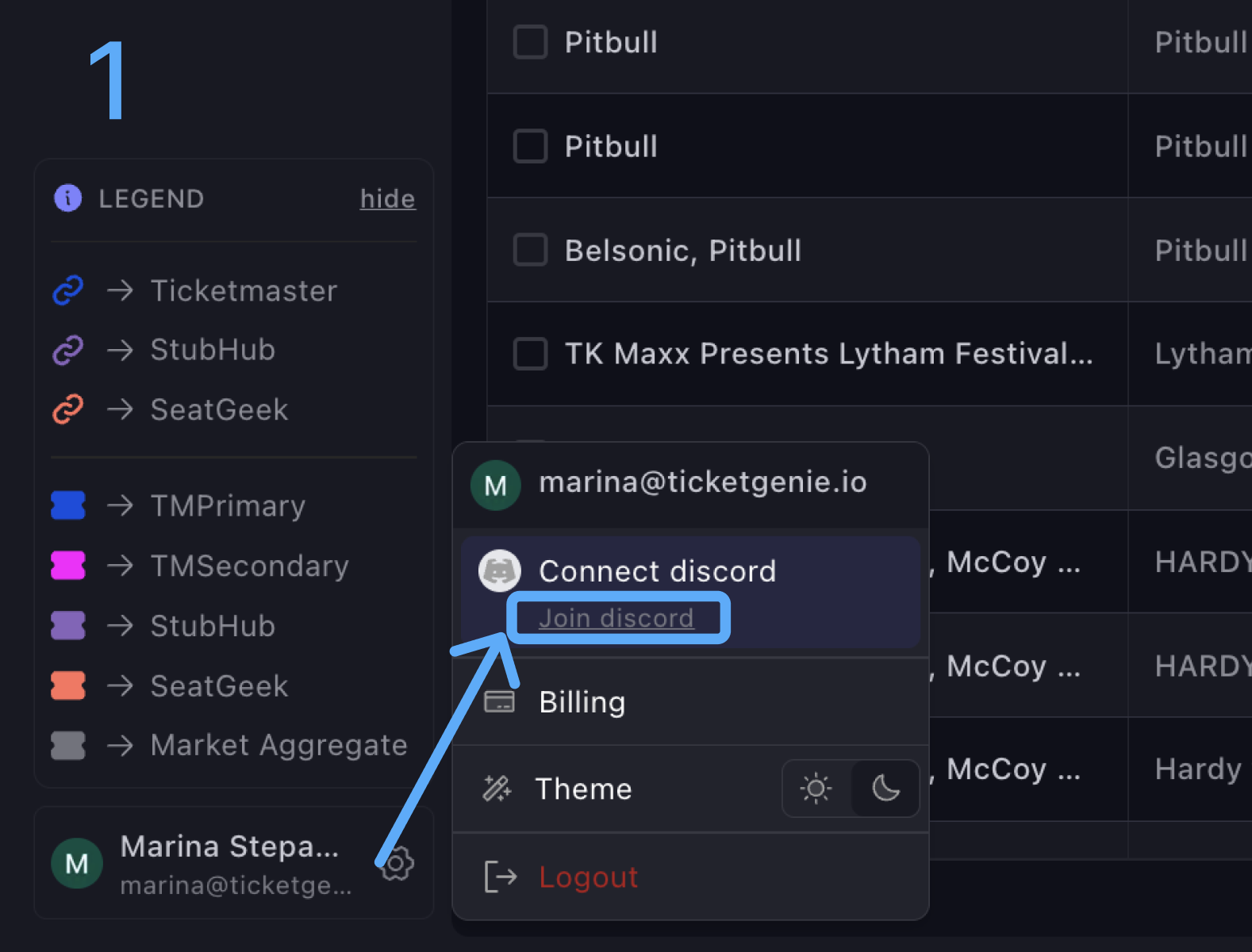Click the pink TMSecondary color swatch
Viewport: 1252px width, 952px height.
pos(68,566)
